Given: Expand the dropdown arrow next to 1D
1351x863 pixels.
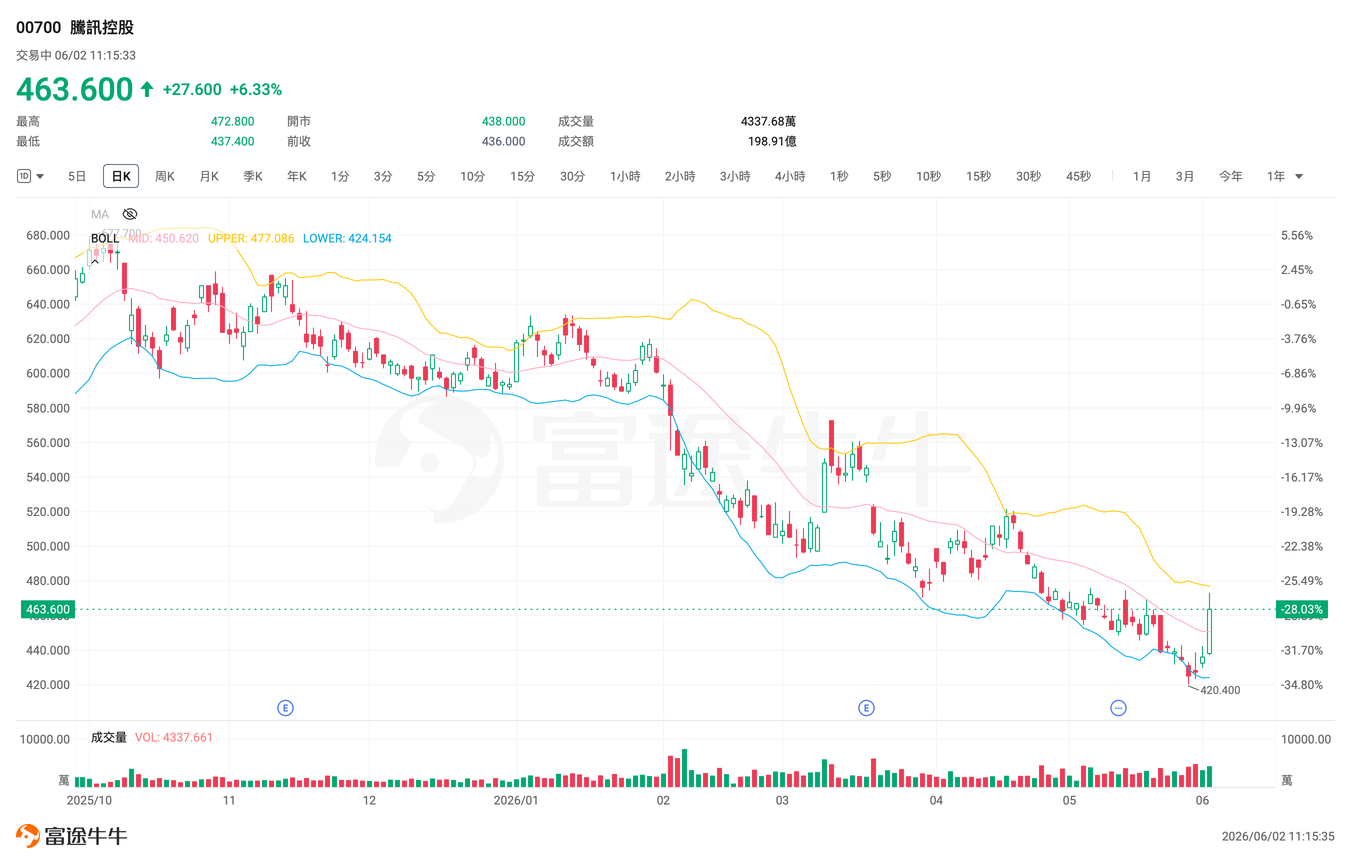Looking at the screenshot, I should coord(40,177).
